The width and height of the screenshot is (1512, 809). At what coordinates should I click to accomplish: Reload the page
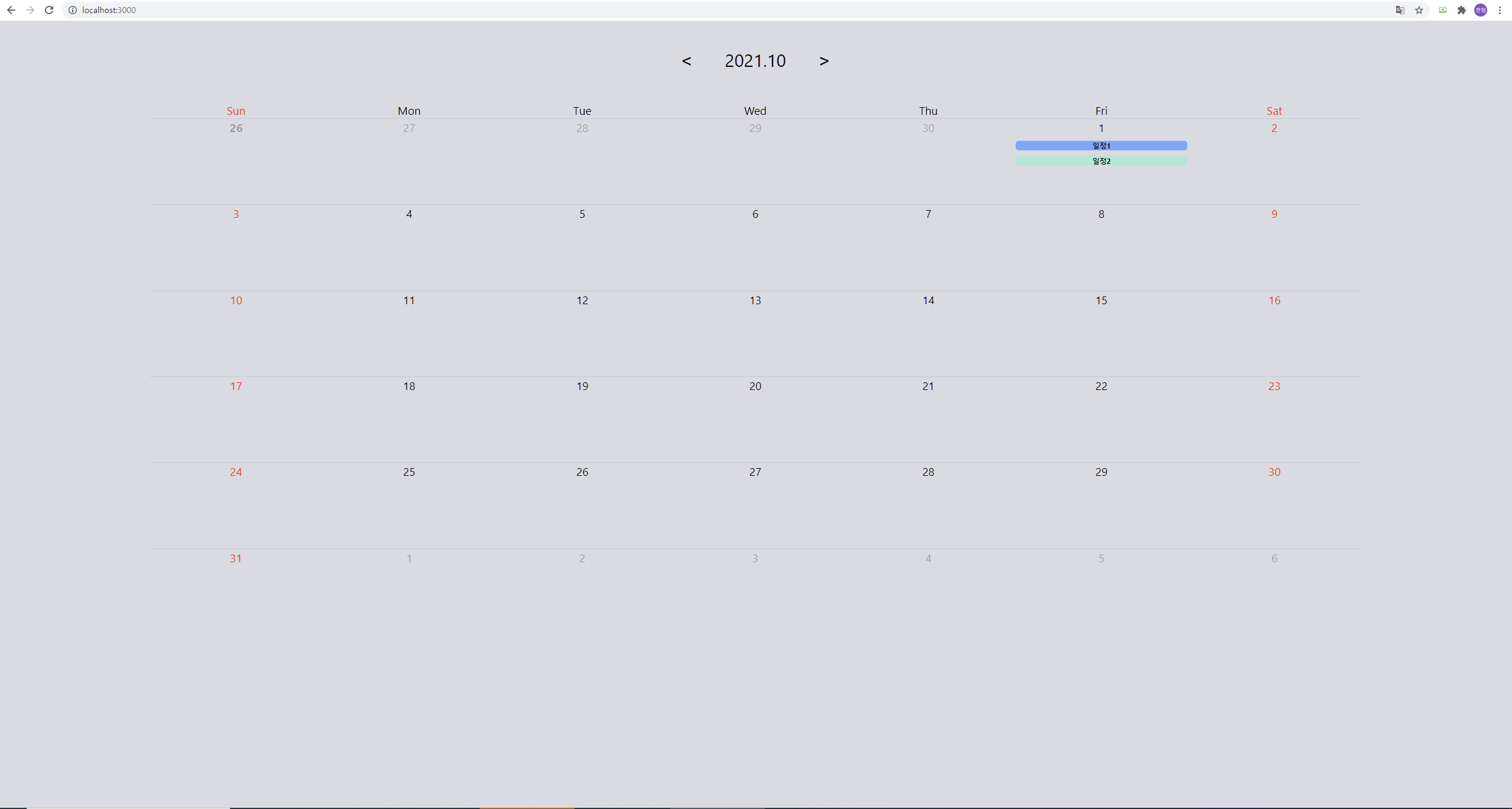coord(49,10)
